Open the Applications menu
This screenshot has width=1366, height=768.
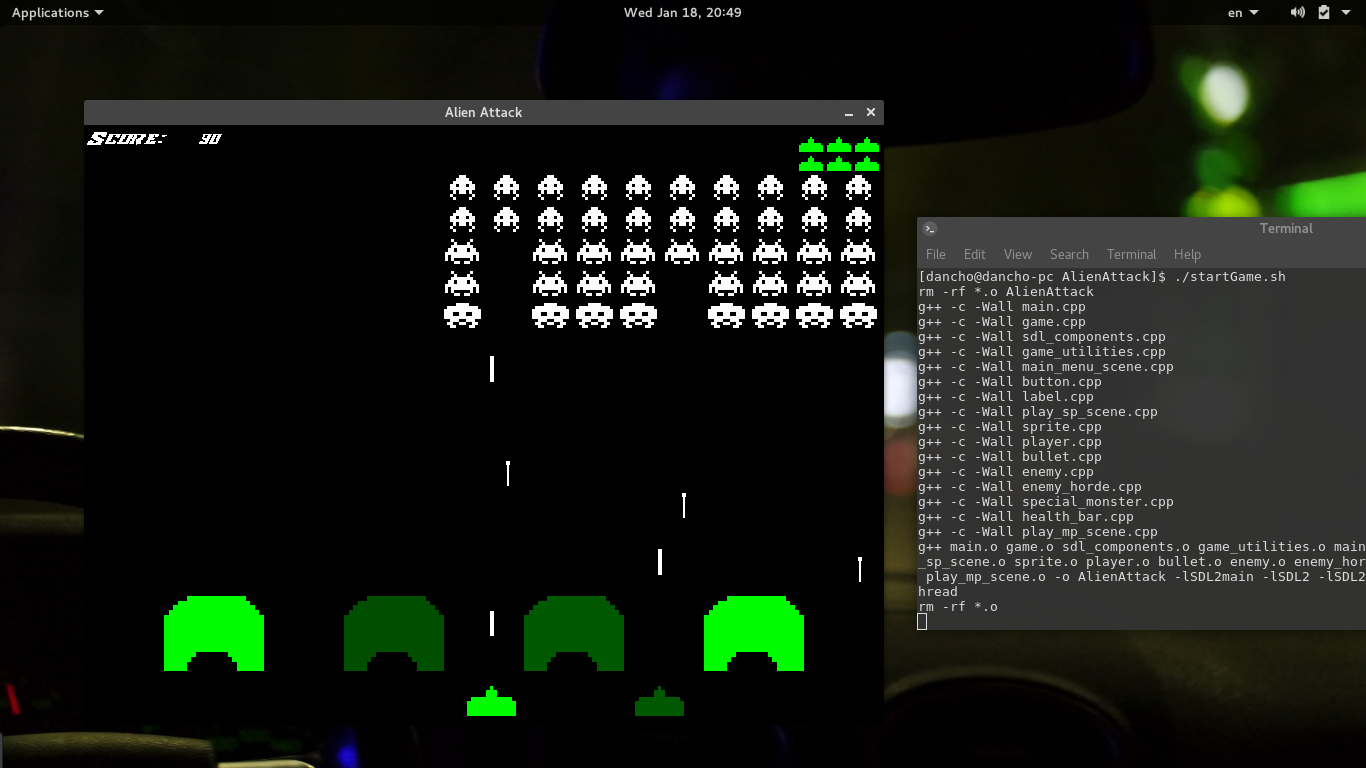[57, 13]
